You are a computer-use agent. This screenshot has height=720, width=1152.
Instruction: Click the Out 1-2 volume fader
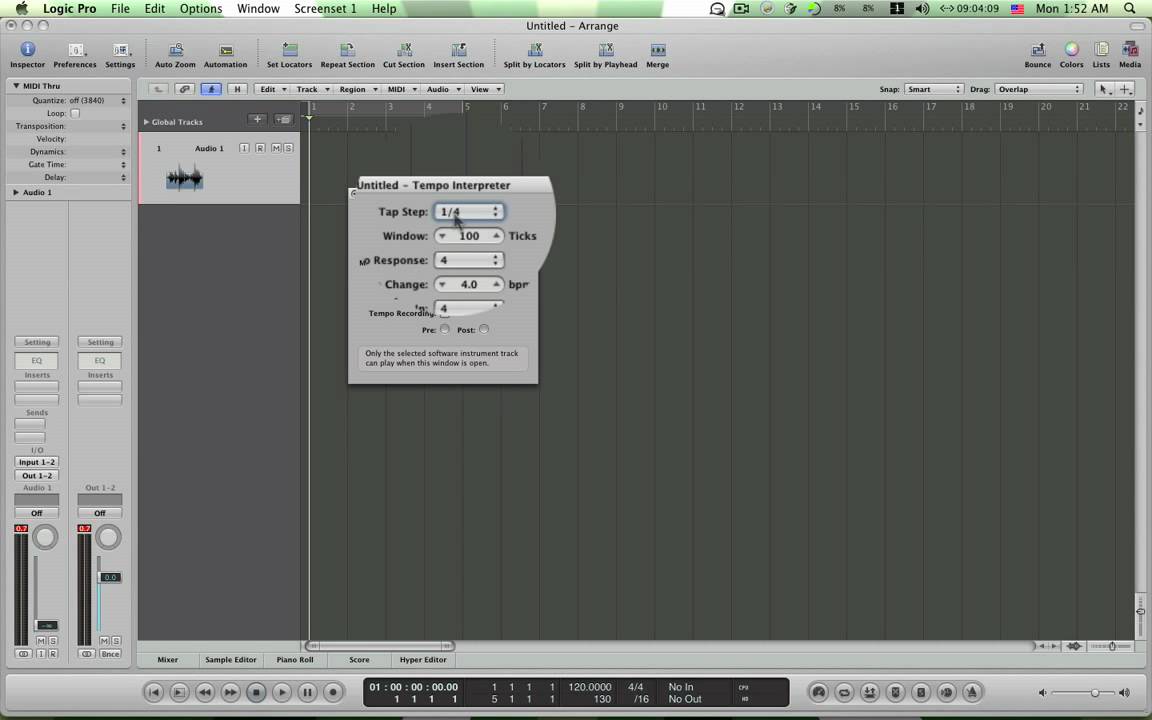110,577
